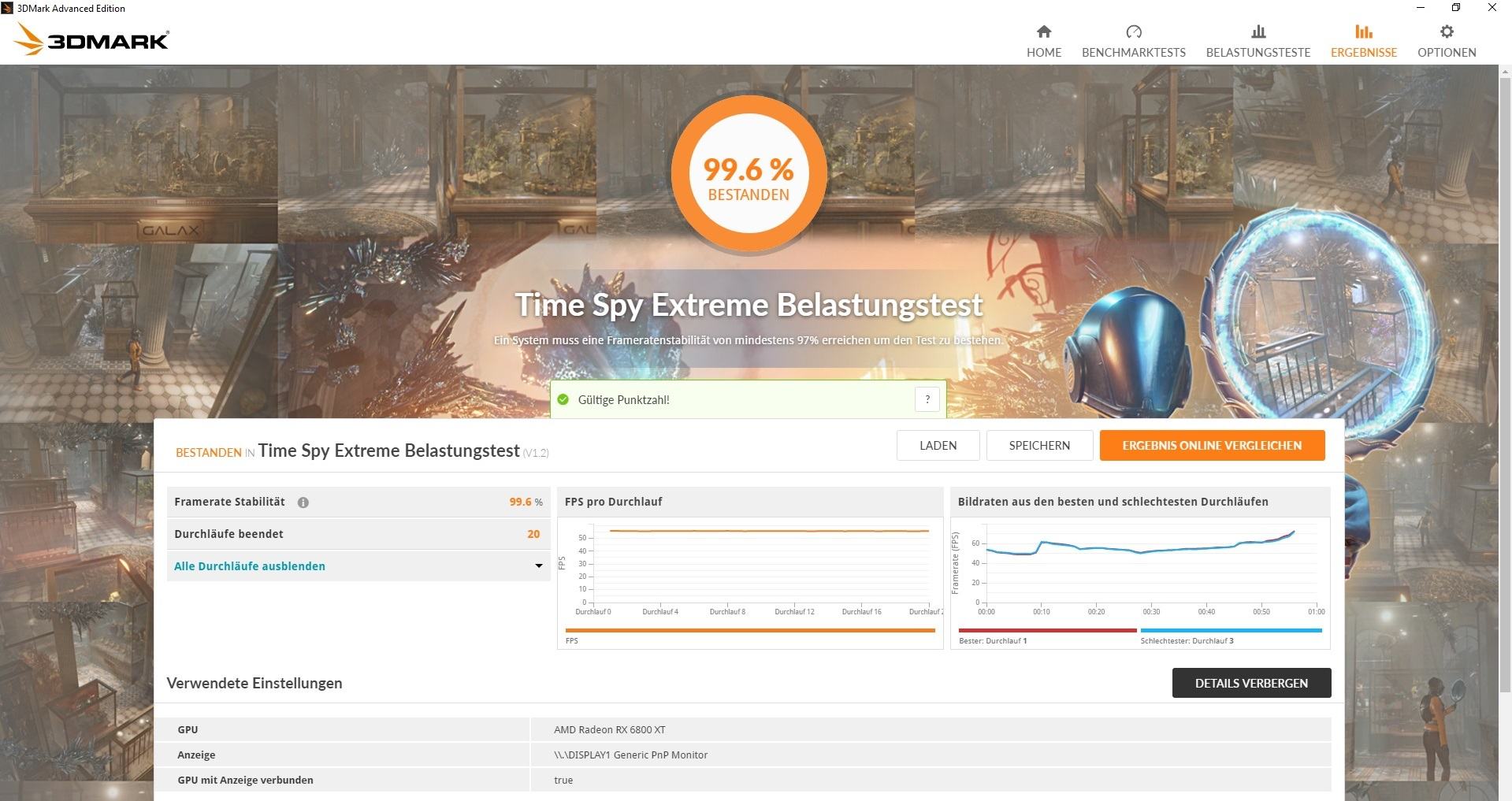Viewport: 1512px width, 801px height.
Task: Click the Framerate Stabilität 99.6 % value
Action: pyautogui.click(x=526, y=502)
